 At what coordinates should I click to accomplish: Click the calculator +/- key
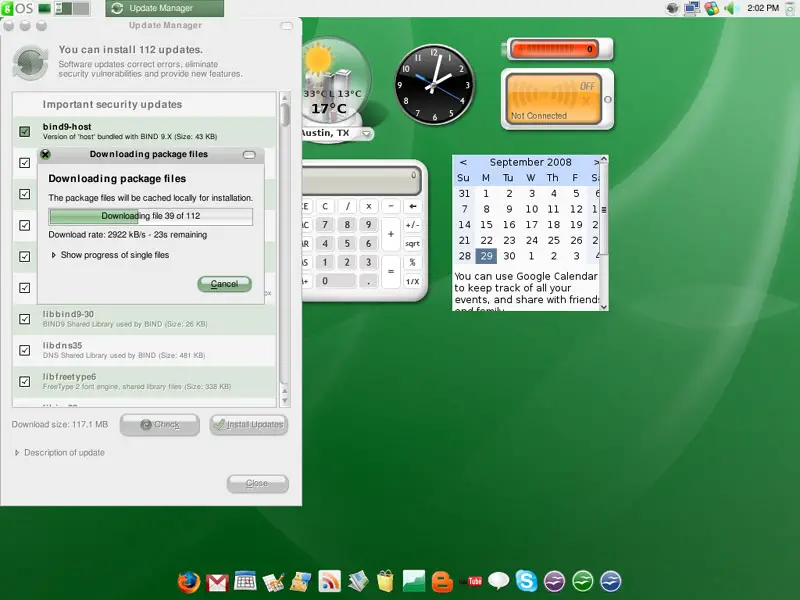coord(413,224)
